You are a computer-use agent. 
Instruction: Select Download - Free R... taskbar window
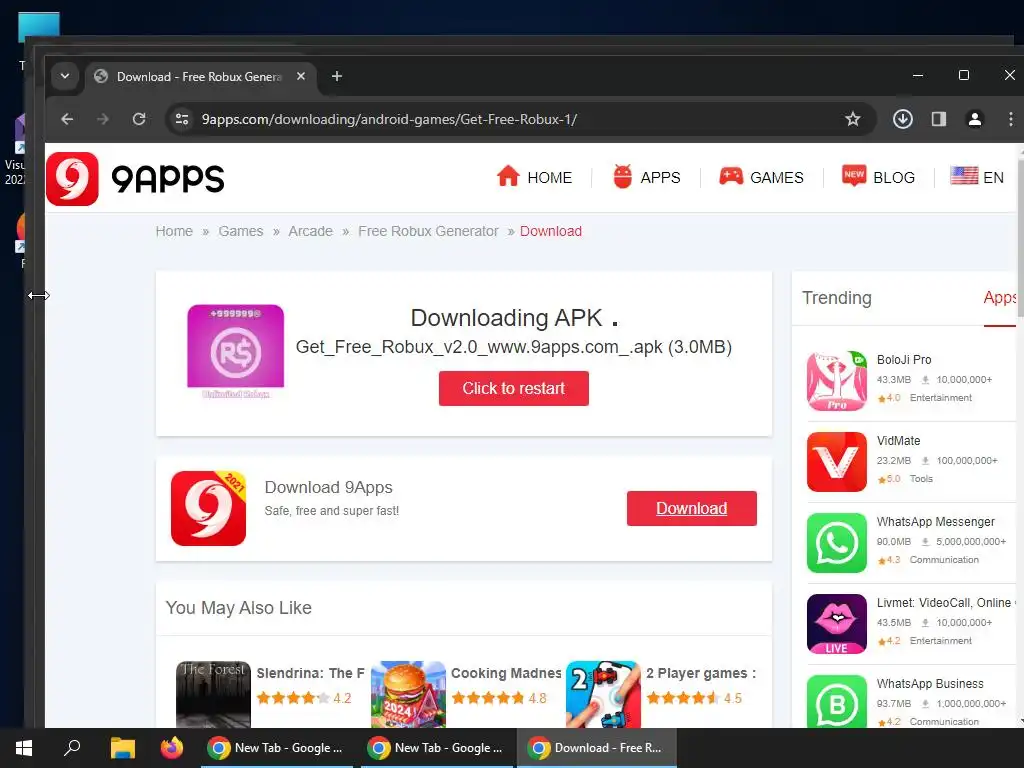pos(597,748)
